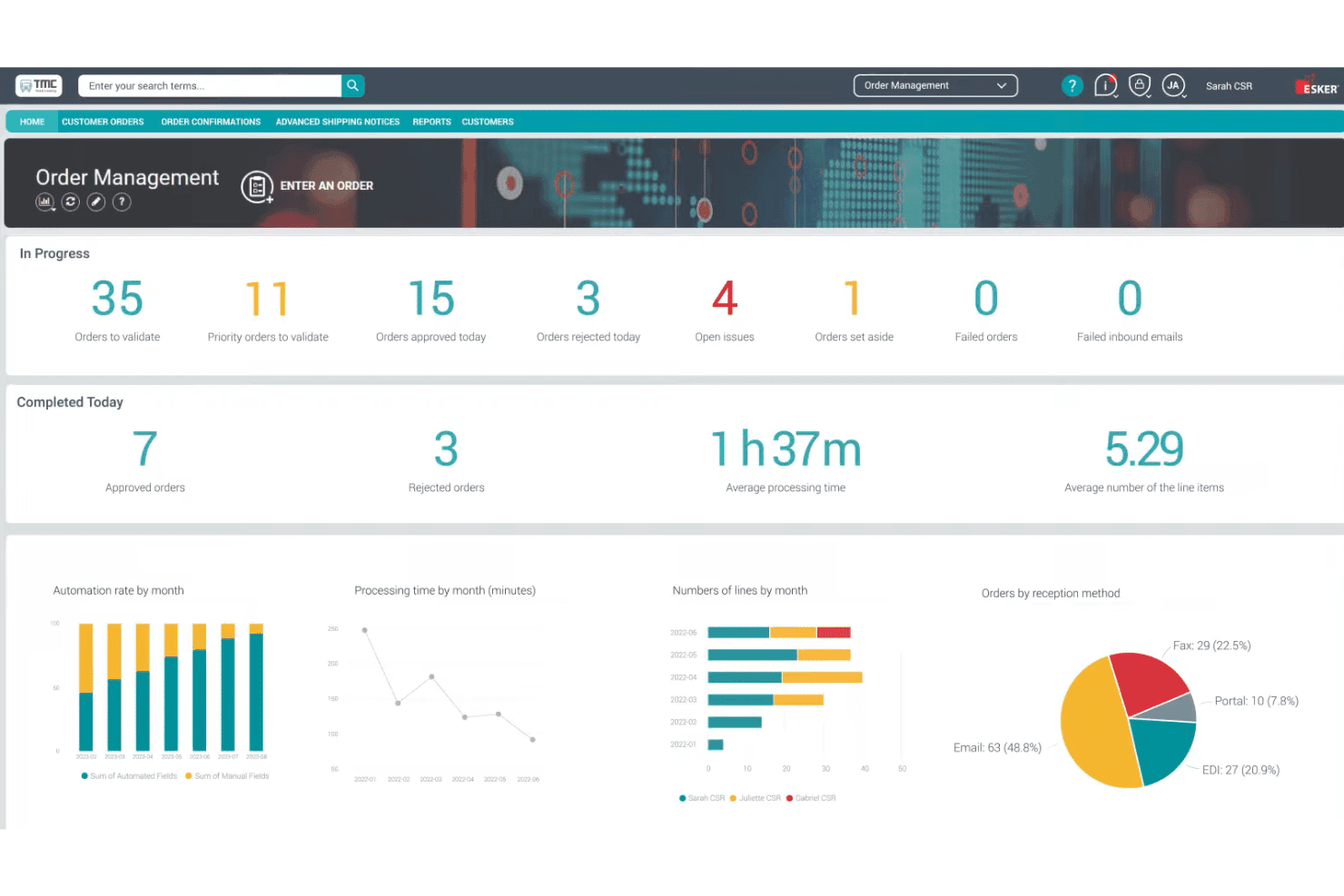Expand the Order Management dropdown

[935, 85]
